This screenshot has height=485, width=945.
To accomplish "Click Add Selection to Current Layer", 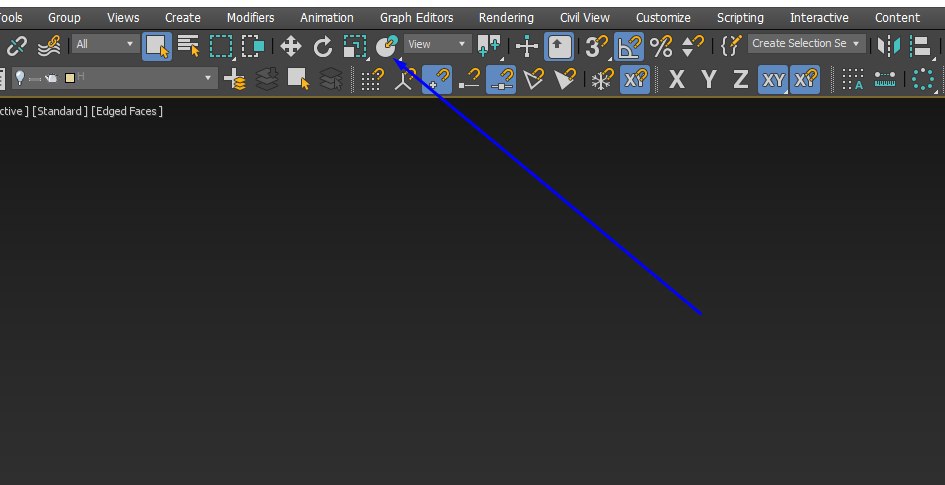I will coord(266,79).
